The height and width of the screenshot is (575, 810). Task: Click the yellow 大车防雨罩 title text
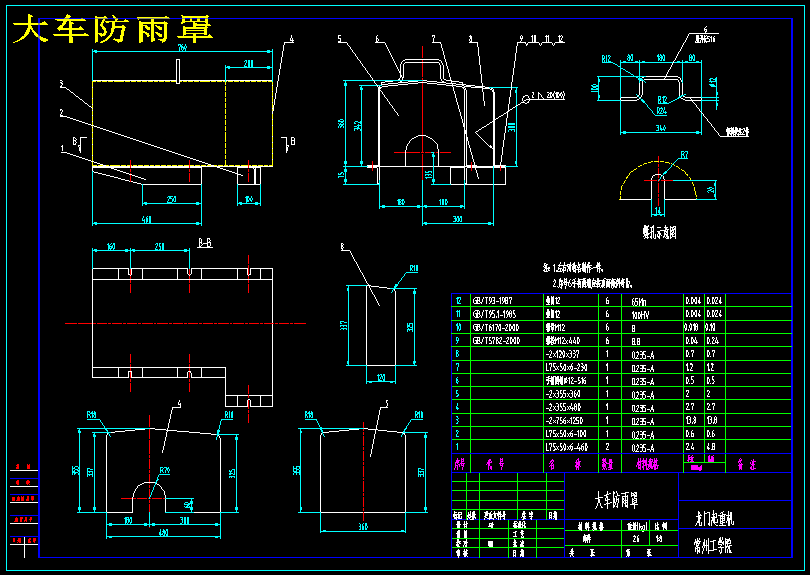[113, 29]
